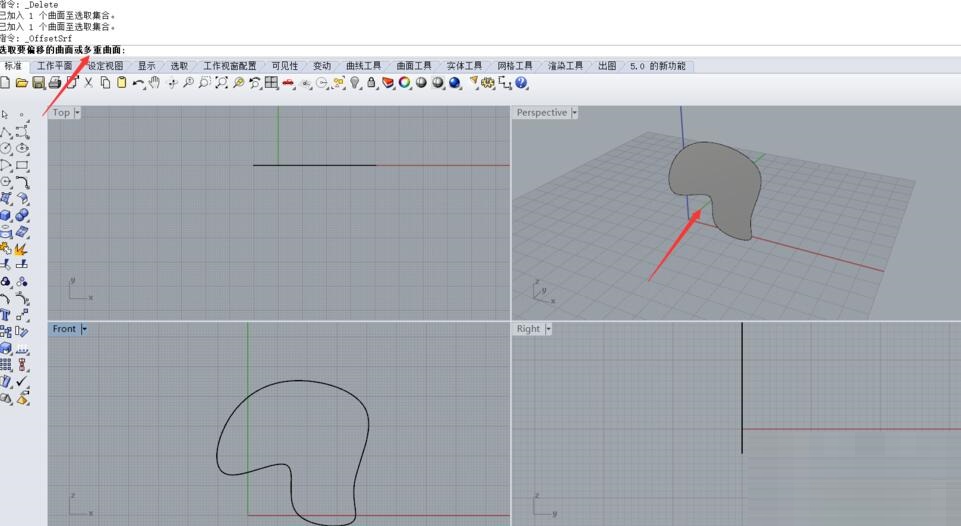Click the Undo arrow icon
The height and width of the screenshot is (526, 961).
138,83
